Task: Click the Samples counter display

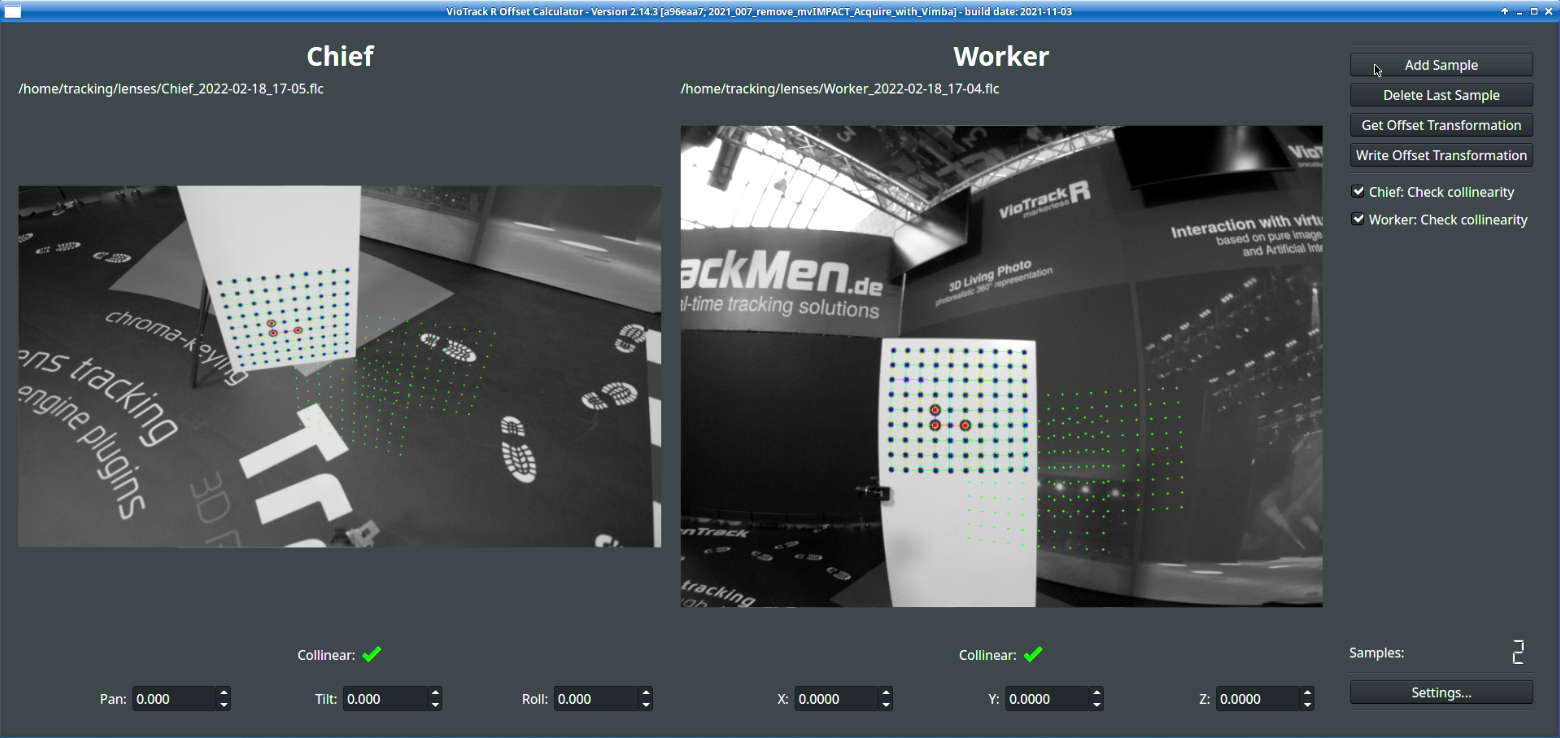Action: (x=1518, y=653)
